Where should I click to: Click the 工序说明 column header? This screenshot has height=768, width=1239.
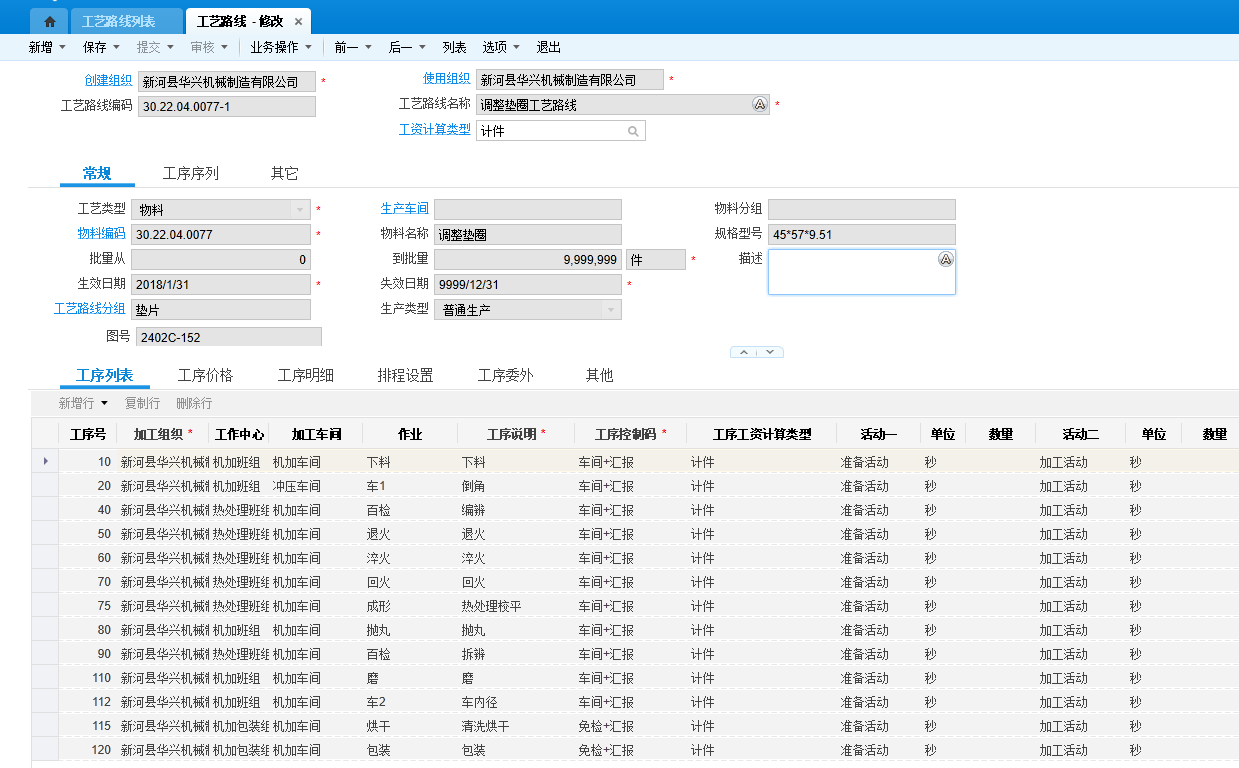(516, 434)
